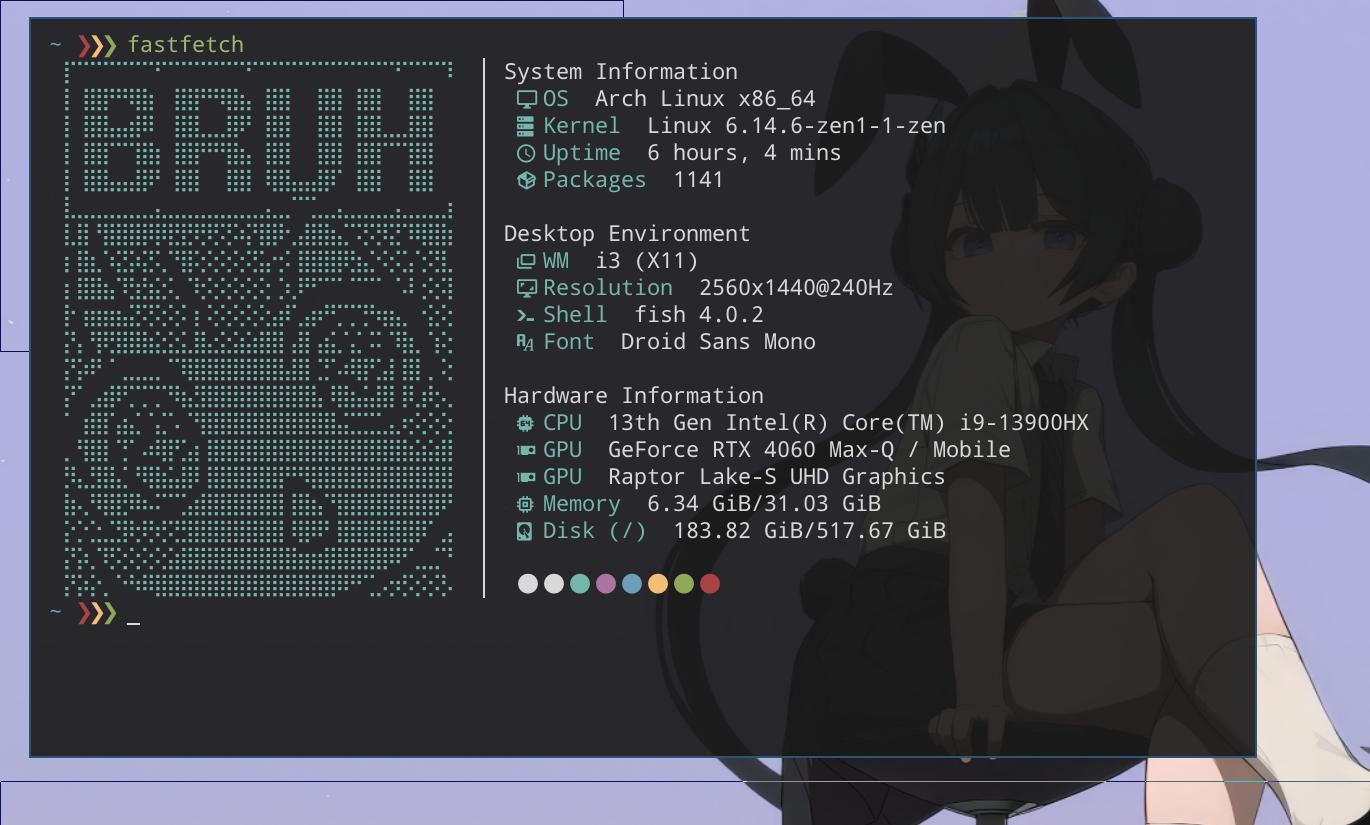
Task: Click the box icon beside Packages
Action: (x=526, y=180)
